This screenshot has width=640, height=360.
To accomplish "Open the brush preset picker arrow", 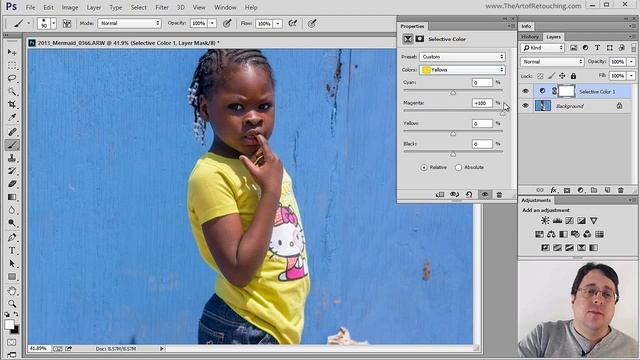I will (53, 24).
